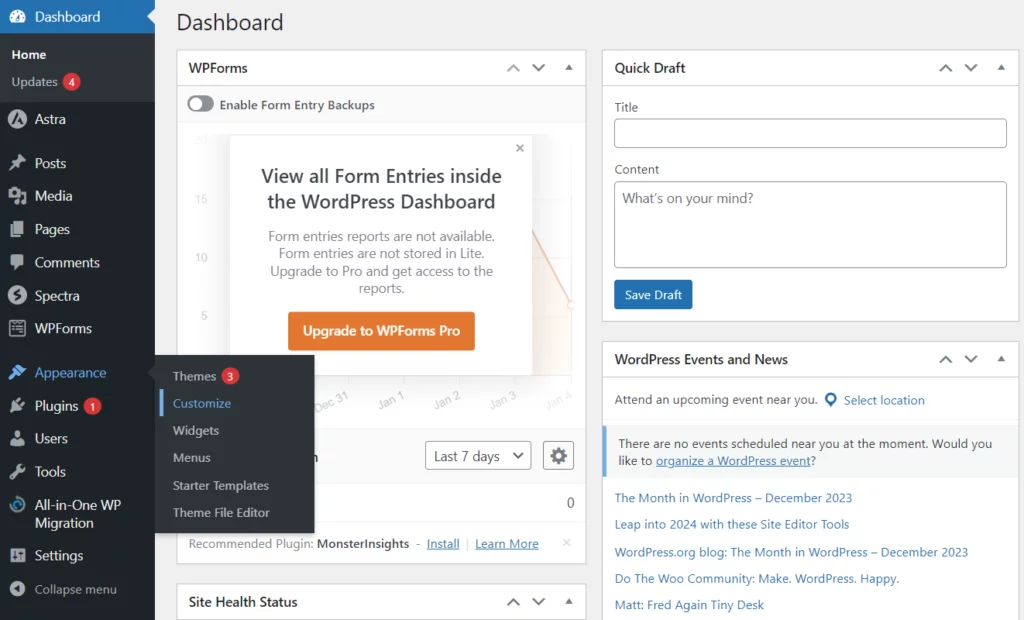
Task: Click Upgrade to WPForms Pro button
Action: click(381, 331)
